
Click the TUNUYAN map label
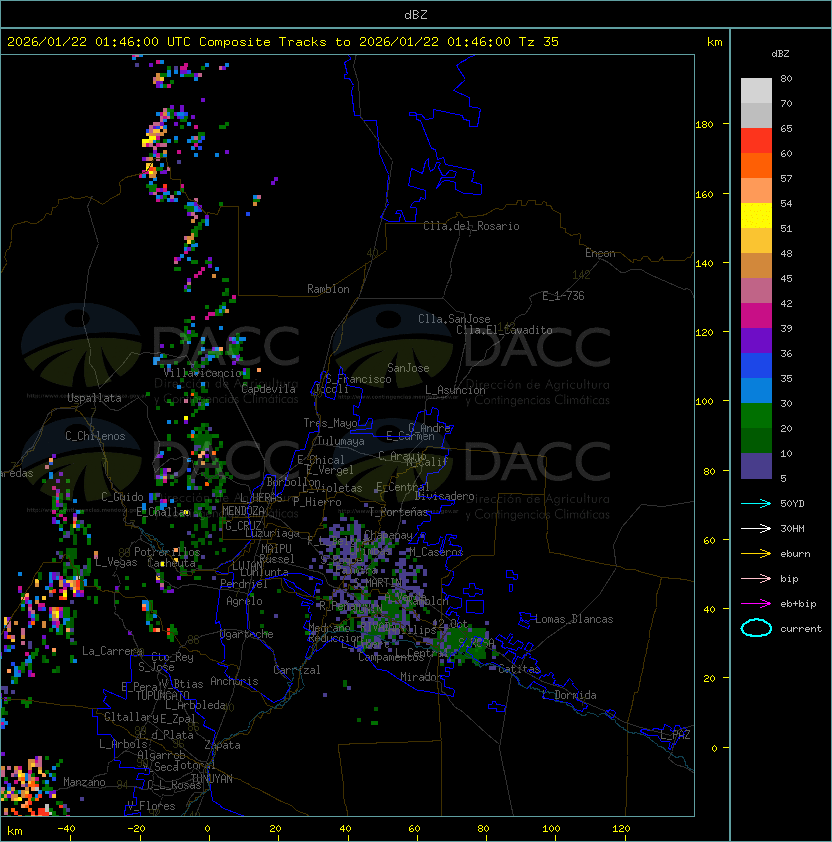tap(212, 779)
